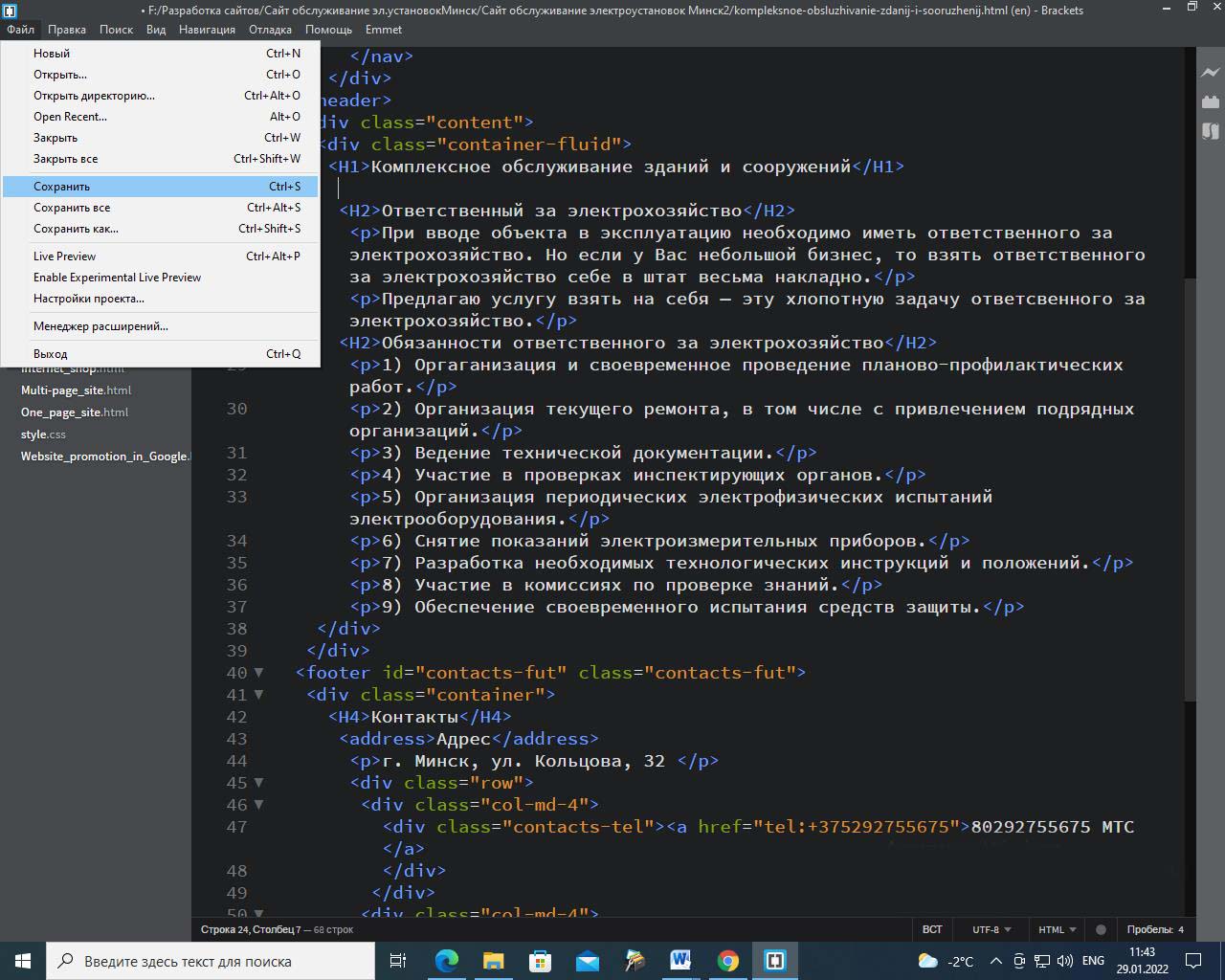Screen dimensions: 1225x980
Task: Click the Live Preview lightning bolt icon
Action: (1210, 73)
